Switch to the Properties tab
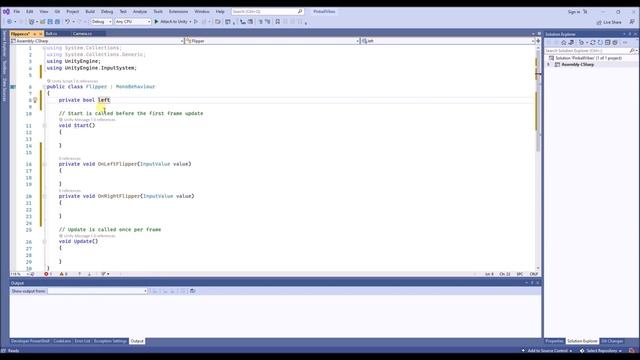The height and width of the screenshot is (360, 640). coord(554,341)
